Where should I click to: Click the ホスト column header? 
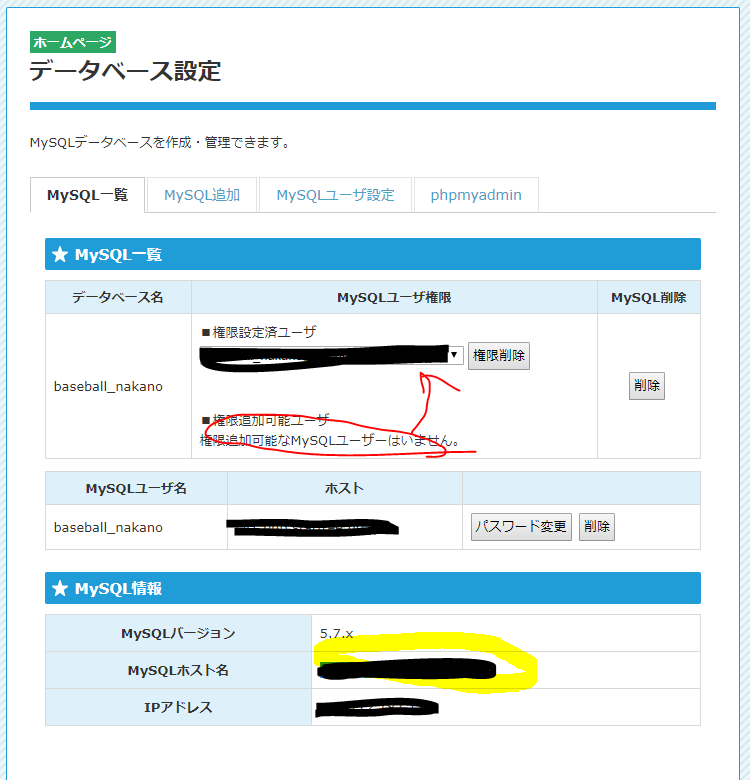[x=345, y=488]
